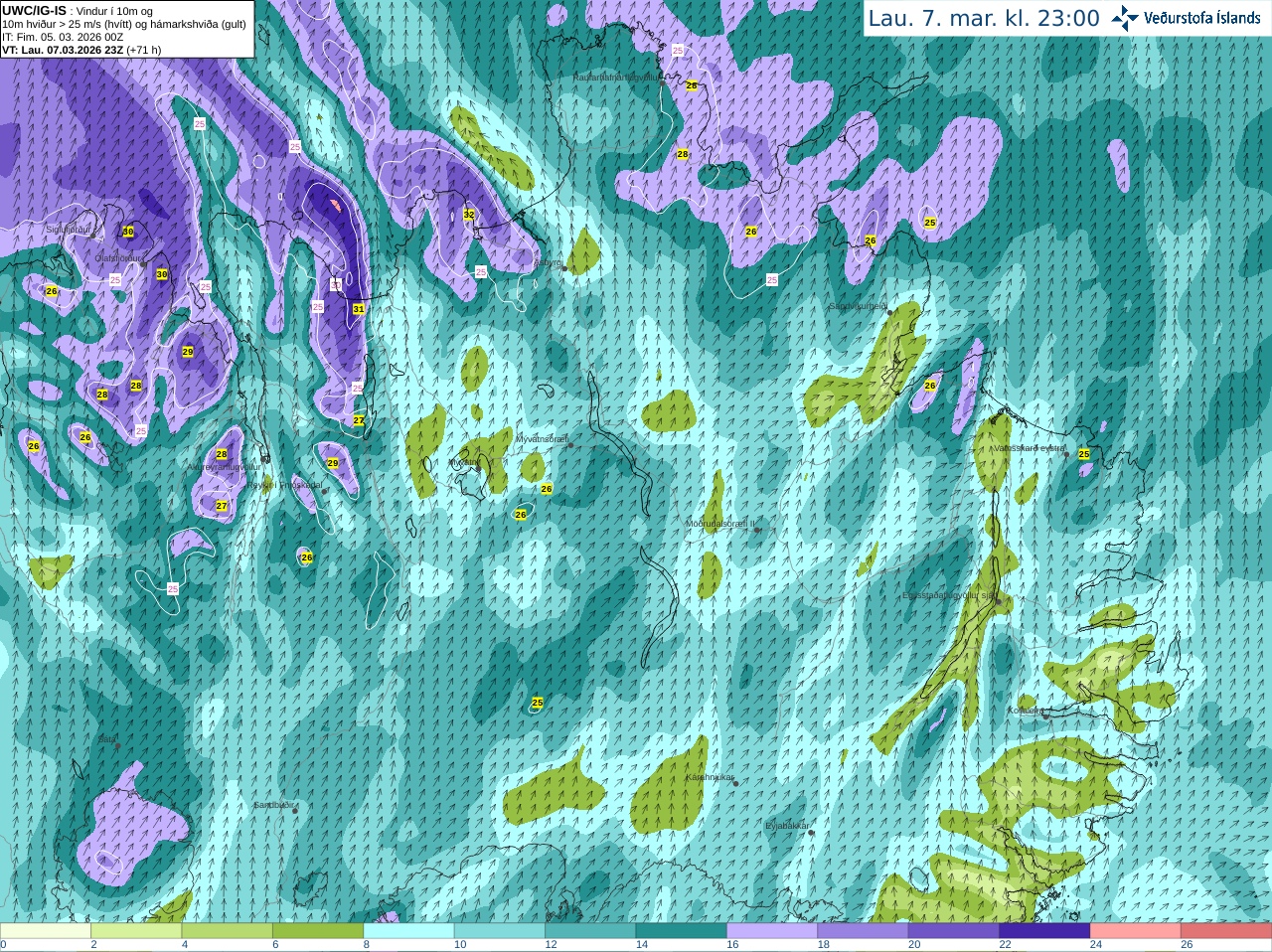Select the 10–12 m/s light teal legend swatch
Image resolution: width=1272 pixels, height=952 pixels.
(499, 931)
